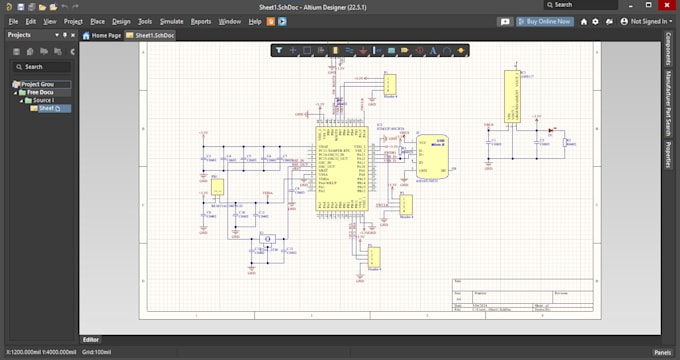680x360 pixels.
Task: Click the Save All Documents icon
Action: [31, 7]
